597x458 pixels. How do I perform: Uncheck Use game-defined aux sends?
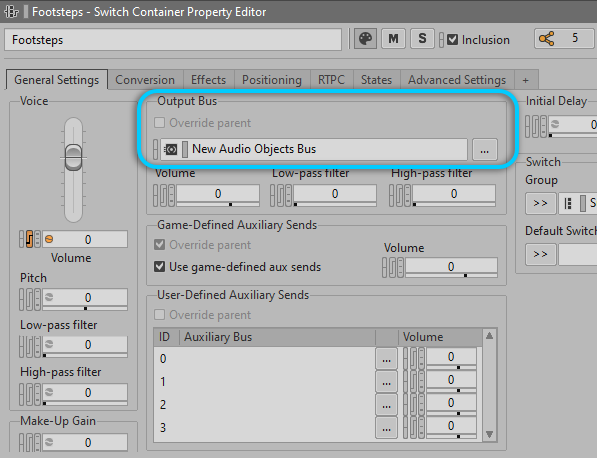pyautogui.click(x=160, y=267)
